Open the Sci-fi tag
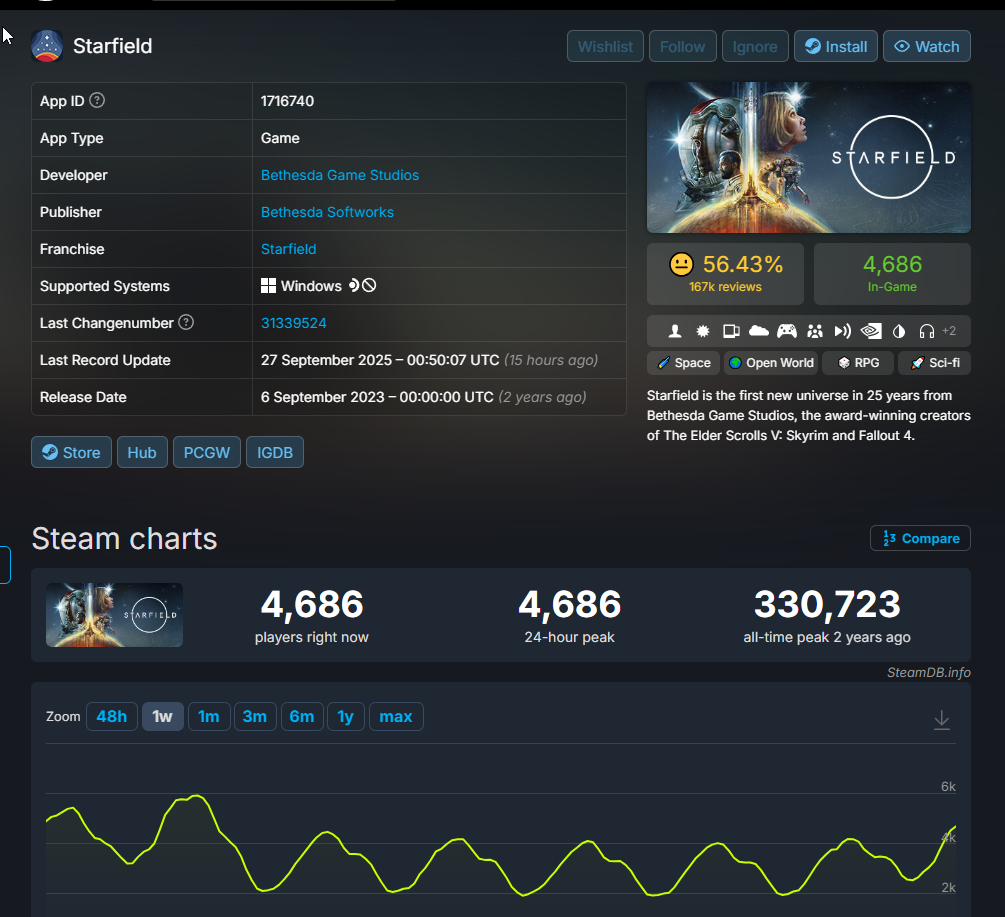1005x917 pixels. (934, 363)
